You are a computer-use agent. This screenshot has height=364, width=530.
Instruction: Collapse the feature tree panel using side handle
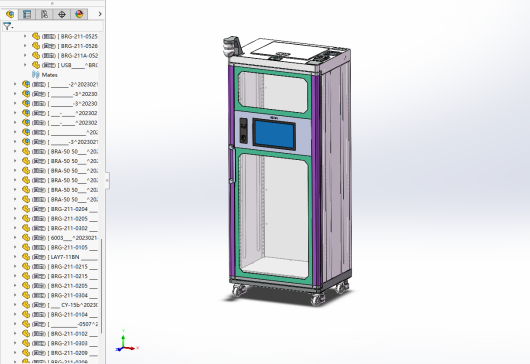coord(107,180)
